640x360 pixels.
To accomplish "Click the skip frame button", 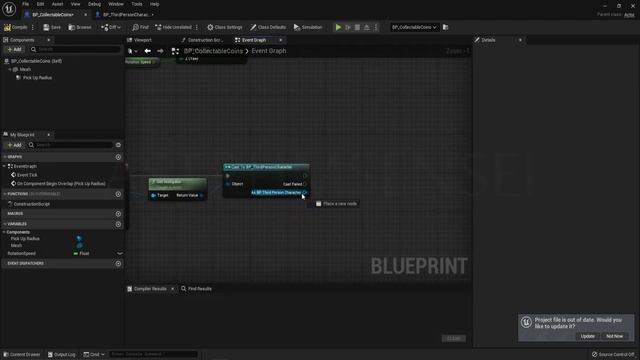I will (x=348, y=27).
